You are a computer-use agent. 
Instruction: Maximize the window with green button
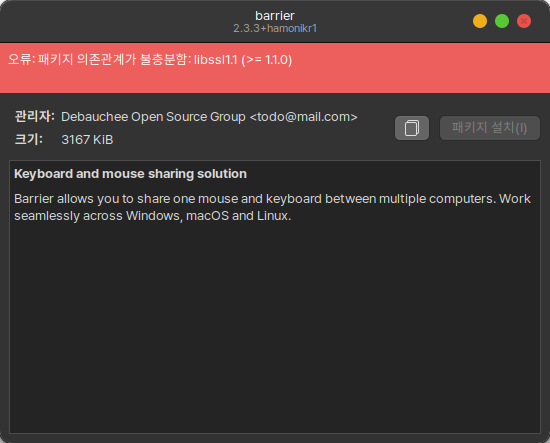pyautogui.click(x=502, y=21)
